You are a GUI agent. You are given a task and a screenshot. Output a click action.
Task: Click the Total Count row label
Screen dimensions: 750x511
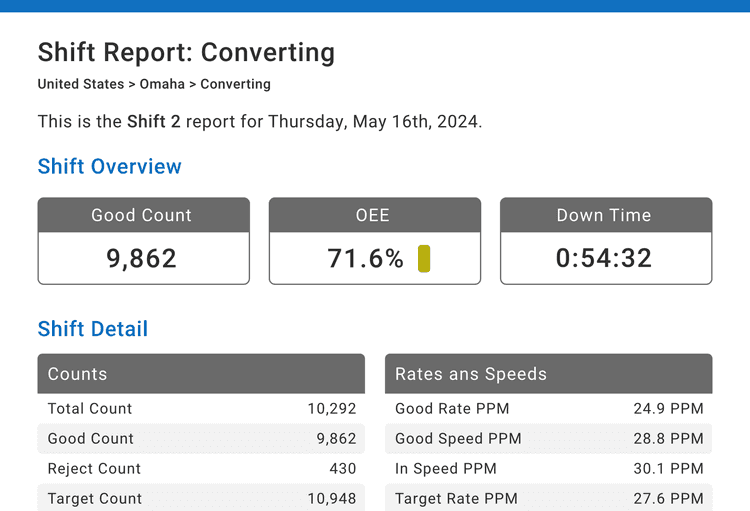(90, 409)
